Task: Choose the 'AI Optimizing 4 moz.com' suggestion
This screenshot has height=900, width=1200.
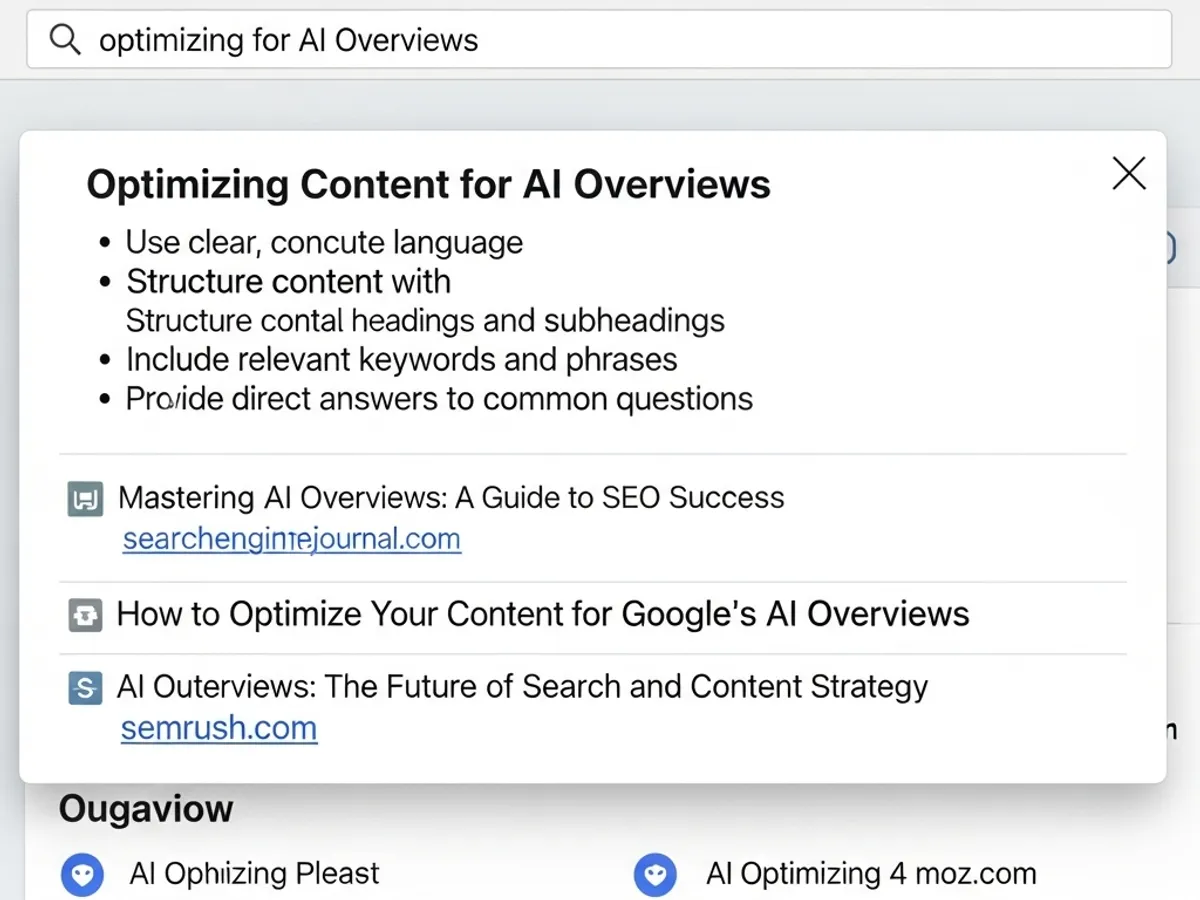Action: [871, 873]
